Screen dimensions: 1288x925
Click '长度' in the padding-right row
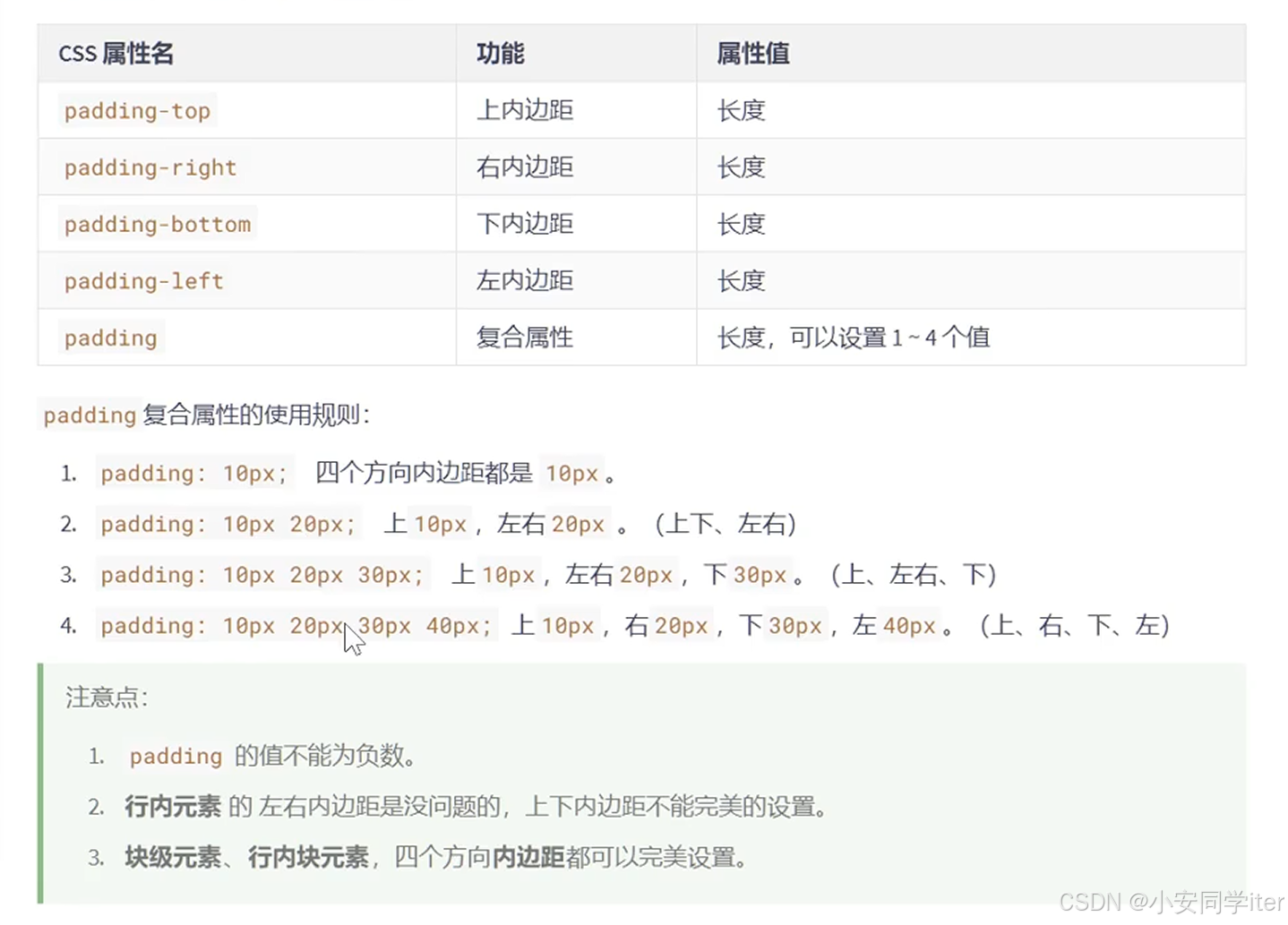click(741, 167)
